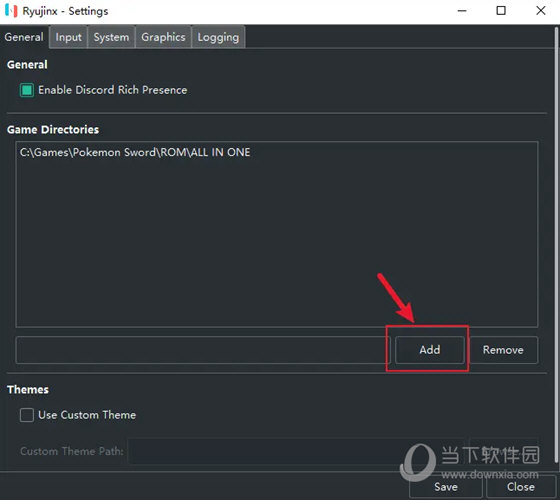Click the Custom Theme Path input field
The image size is (560, 500).
(x=296, y=451)
